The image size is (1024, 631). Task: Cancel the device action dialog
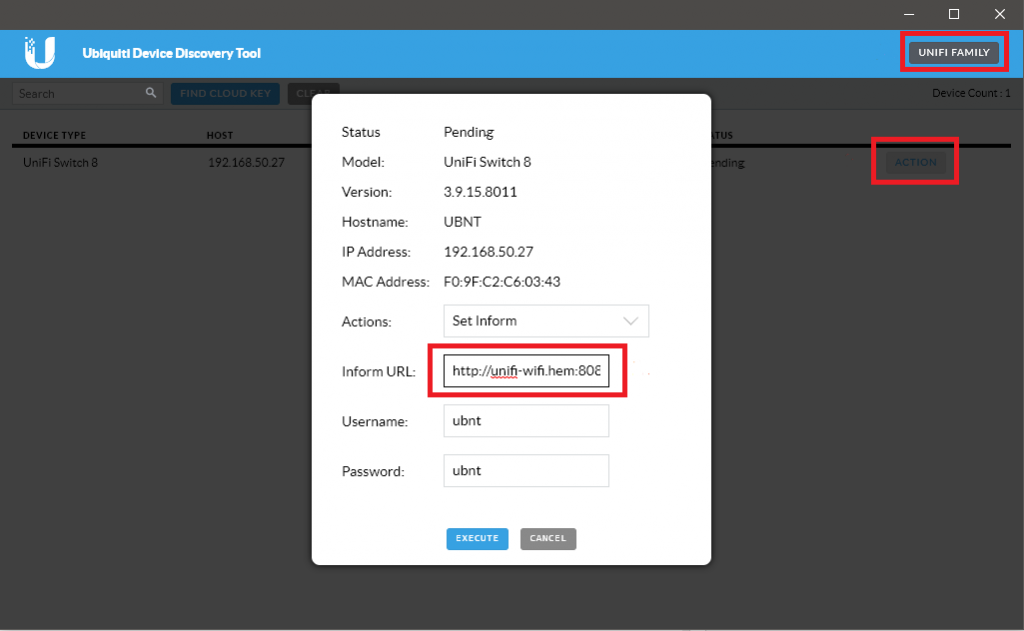pos(548,538)
